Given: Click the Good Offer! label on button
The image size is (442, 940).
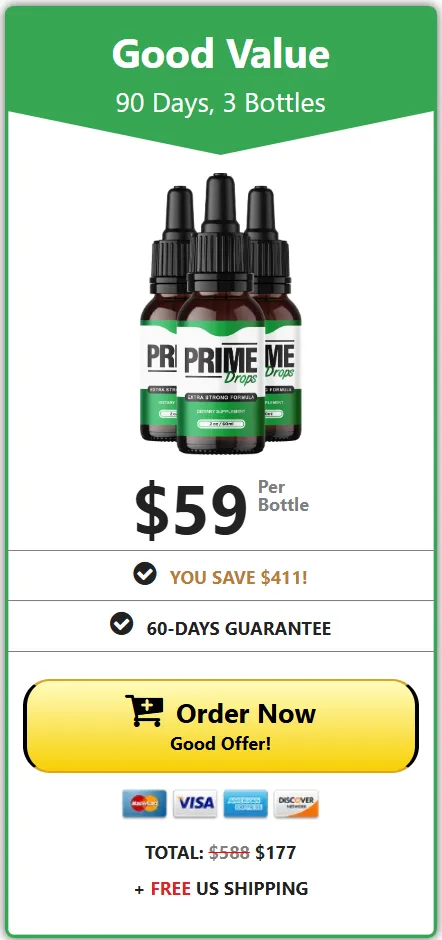Looking at the screenshot, I should click(221, 743).
